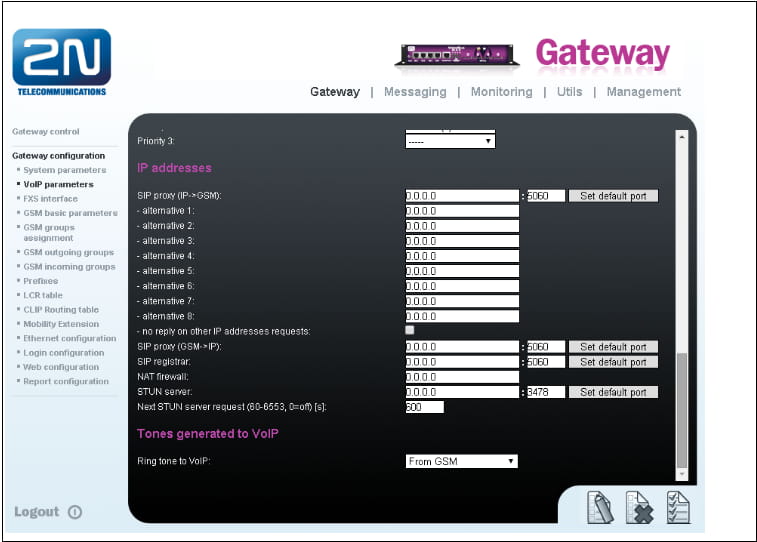Open Gateway control in sidebar
Screen dimensions: 757x542
46,131
